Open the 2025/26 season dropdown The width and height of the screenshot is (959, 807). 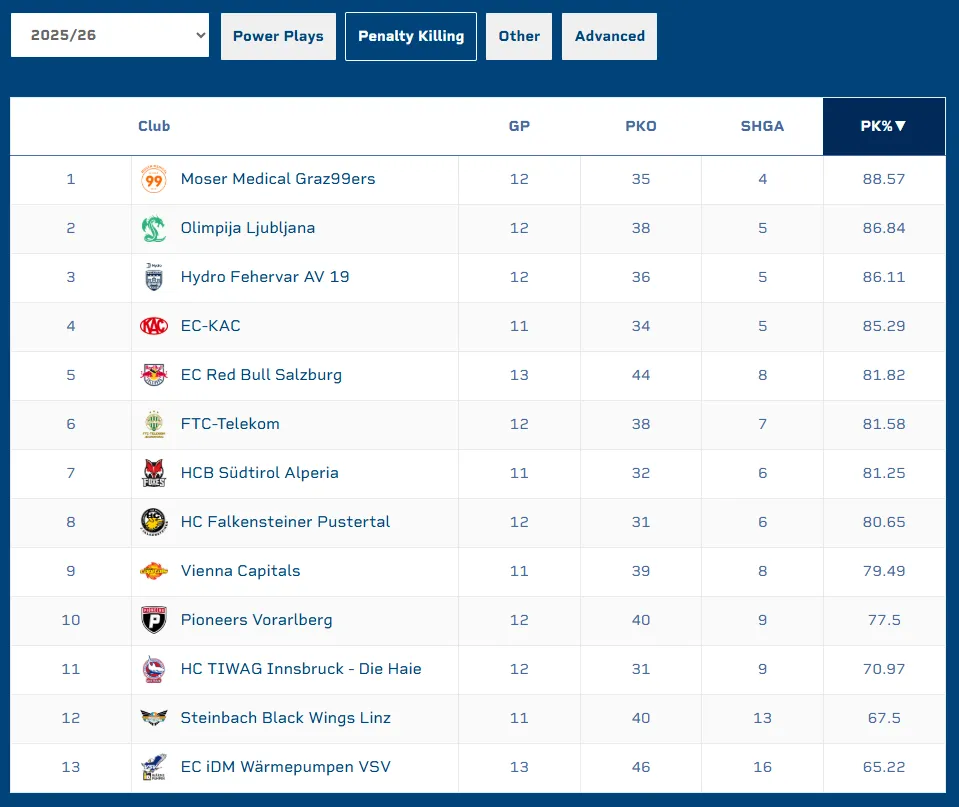pos(110,36)
